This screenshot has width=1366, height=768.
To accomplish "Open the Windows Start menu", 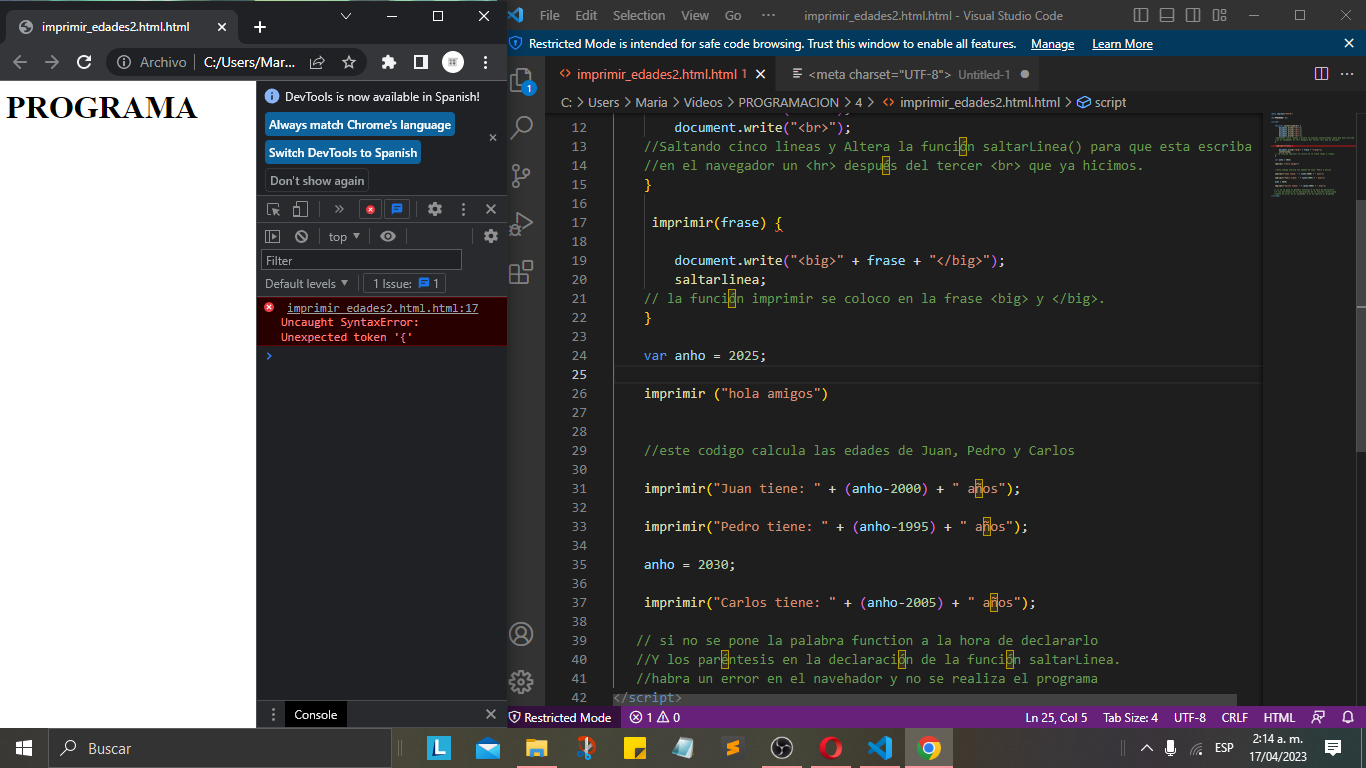I will coord(24,748).
